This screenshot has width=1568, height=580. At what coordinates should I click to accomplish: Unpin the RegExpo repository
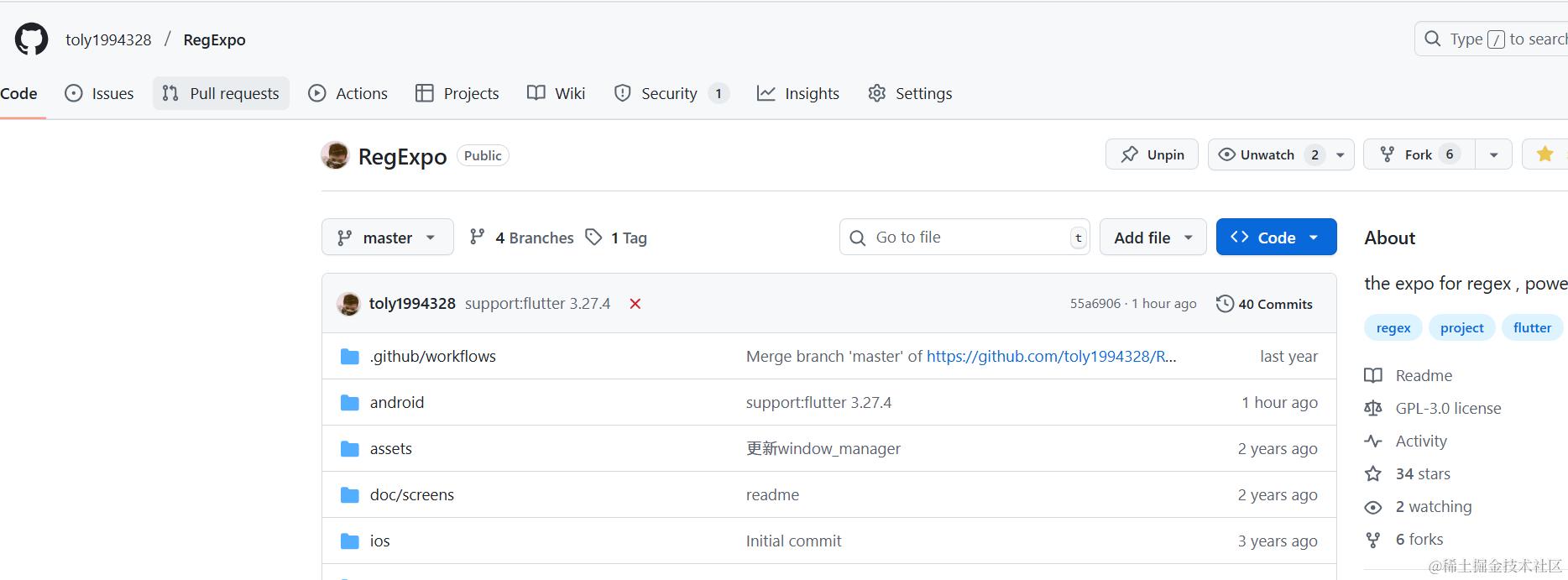1152,154
